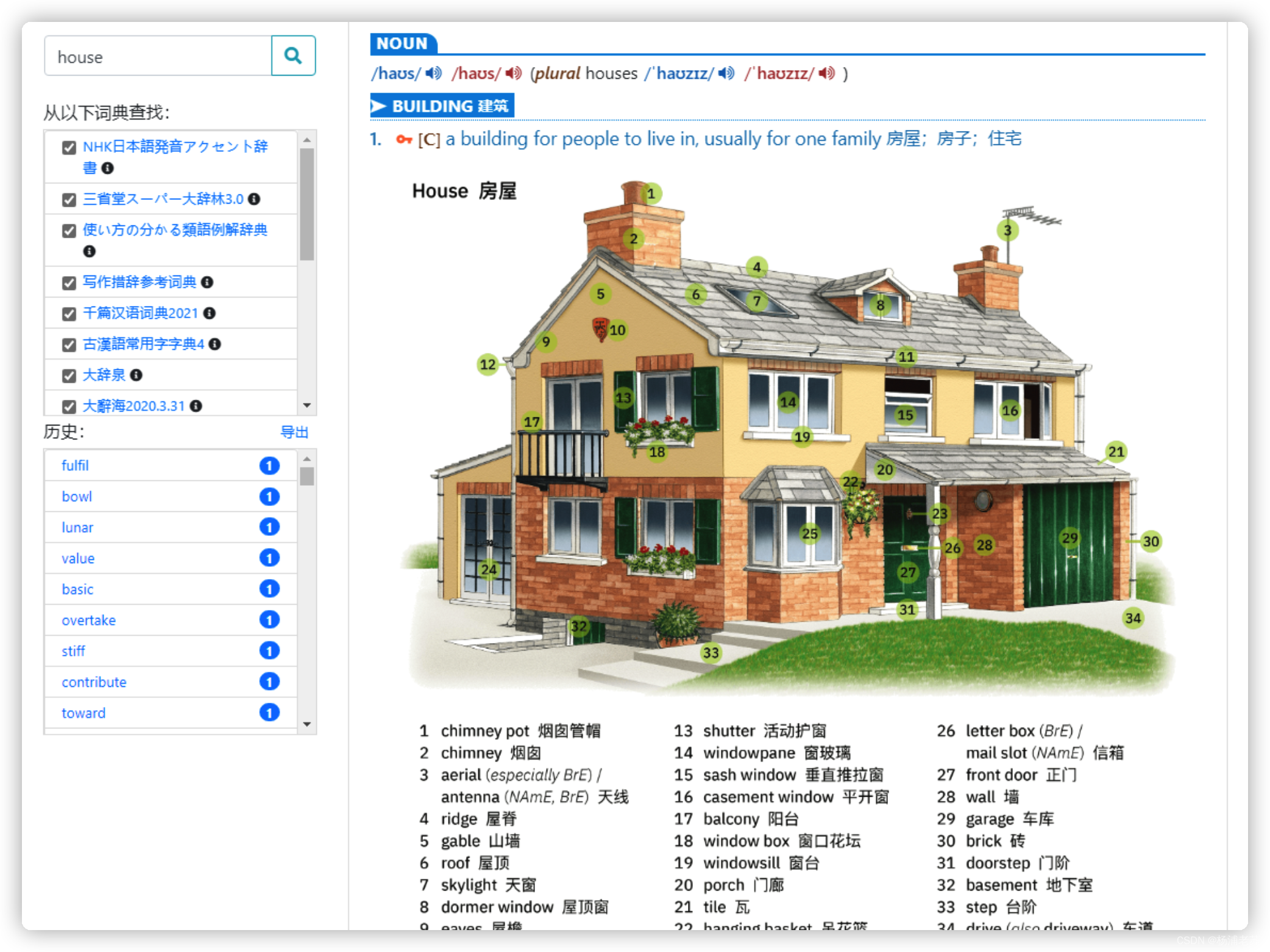
Task: Play the blue plural /ˈhaʊzɪz/ pronunciation audio
Action: click(x=726, y=74)
